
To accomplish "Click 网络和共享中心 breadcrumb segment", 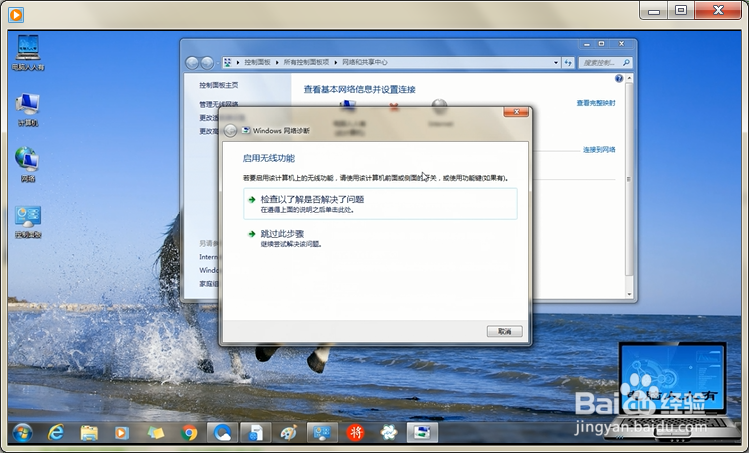I will click(365, 63).
